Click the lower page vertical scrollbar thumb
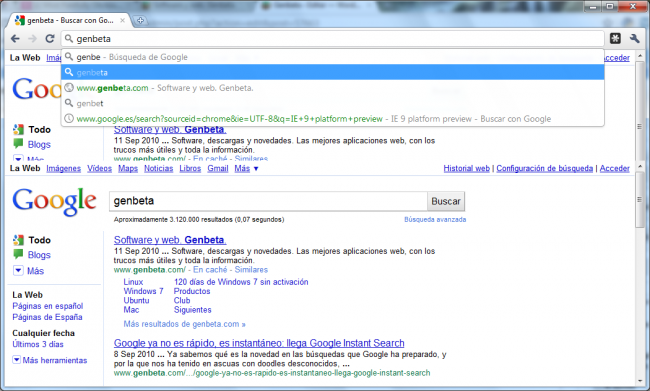 click(640, 200)
